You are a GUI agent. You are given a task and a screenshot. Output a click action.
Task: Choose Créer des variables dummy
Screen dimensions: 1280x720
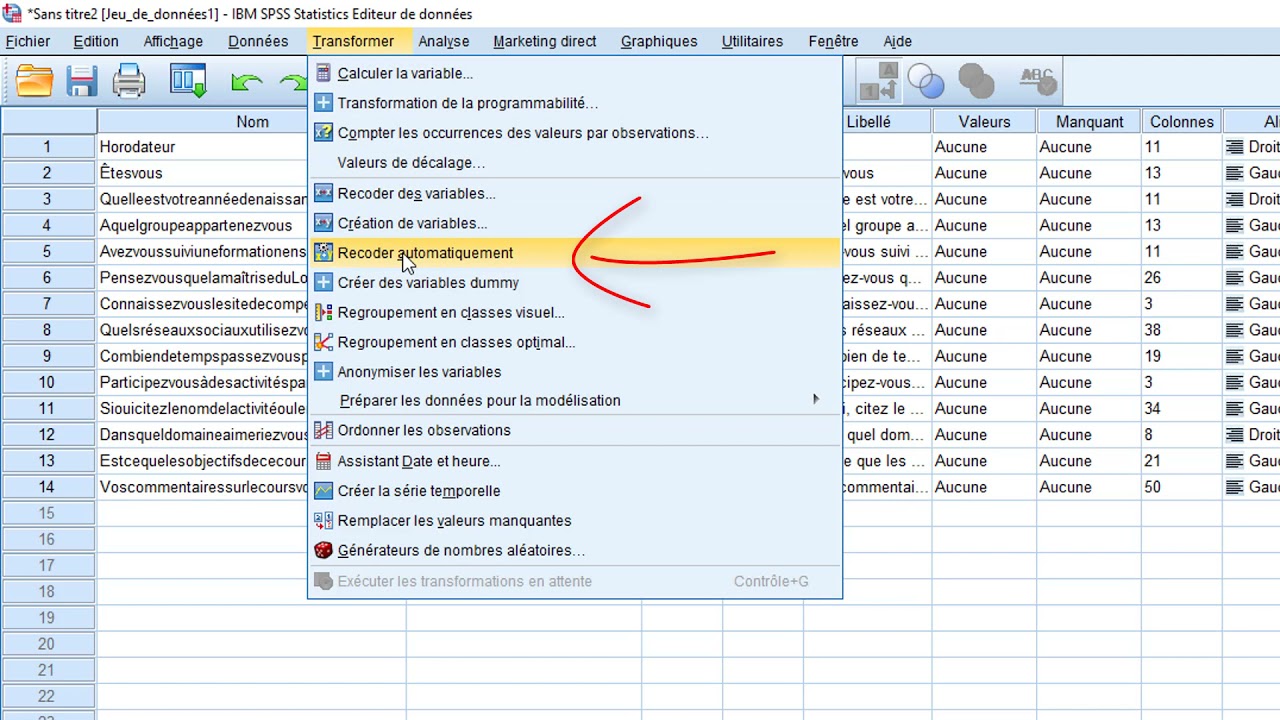tap(574, 283)
